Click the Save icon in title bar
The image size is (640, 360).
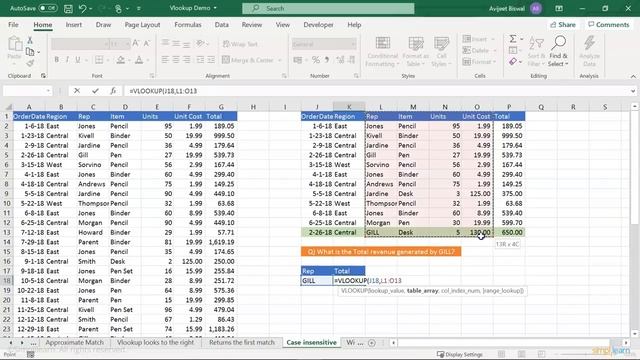pyautogui.click(x=68, y=8)
